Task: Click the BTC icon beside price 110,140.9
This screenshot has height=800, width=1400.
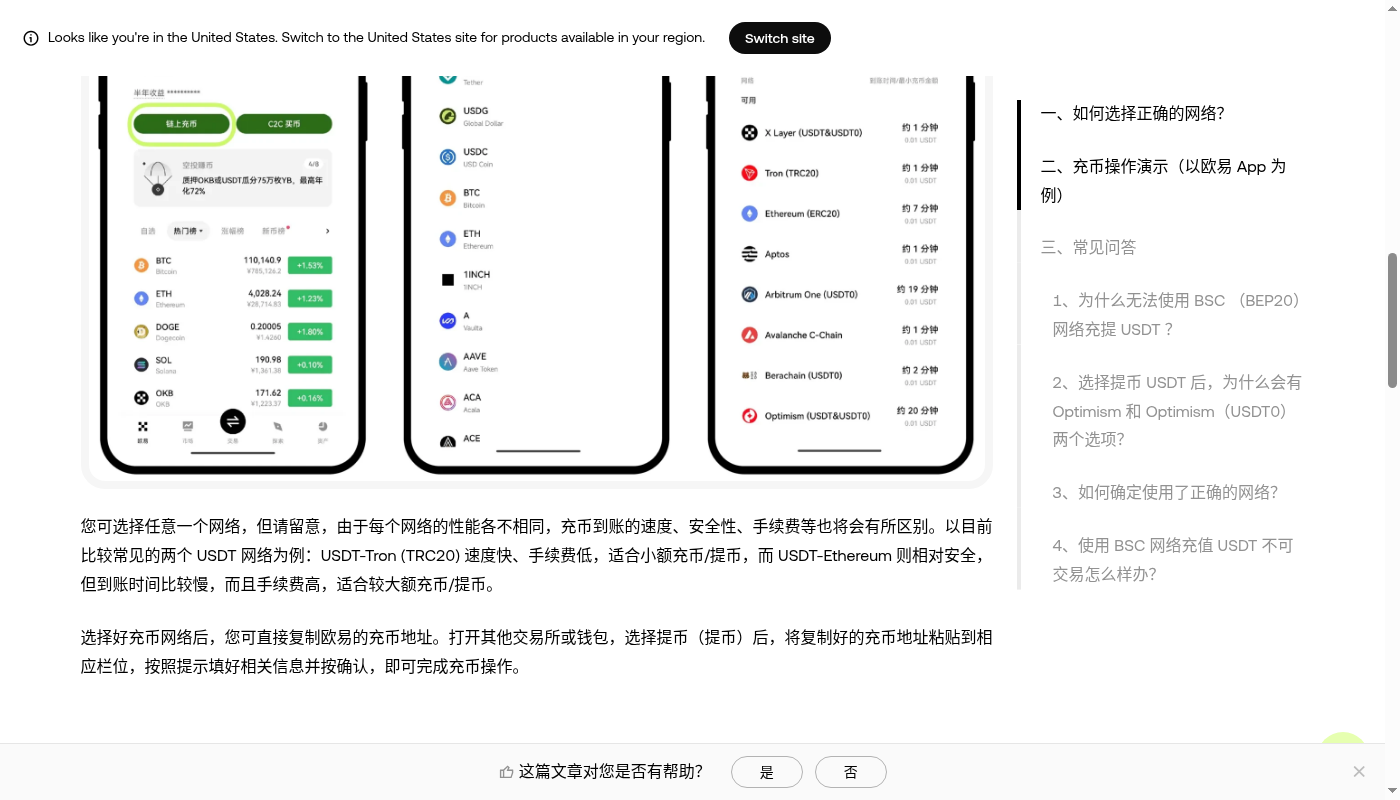Action: pyautogui.click(x=141, y=265)
